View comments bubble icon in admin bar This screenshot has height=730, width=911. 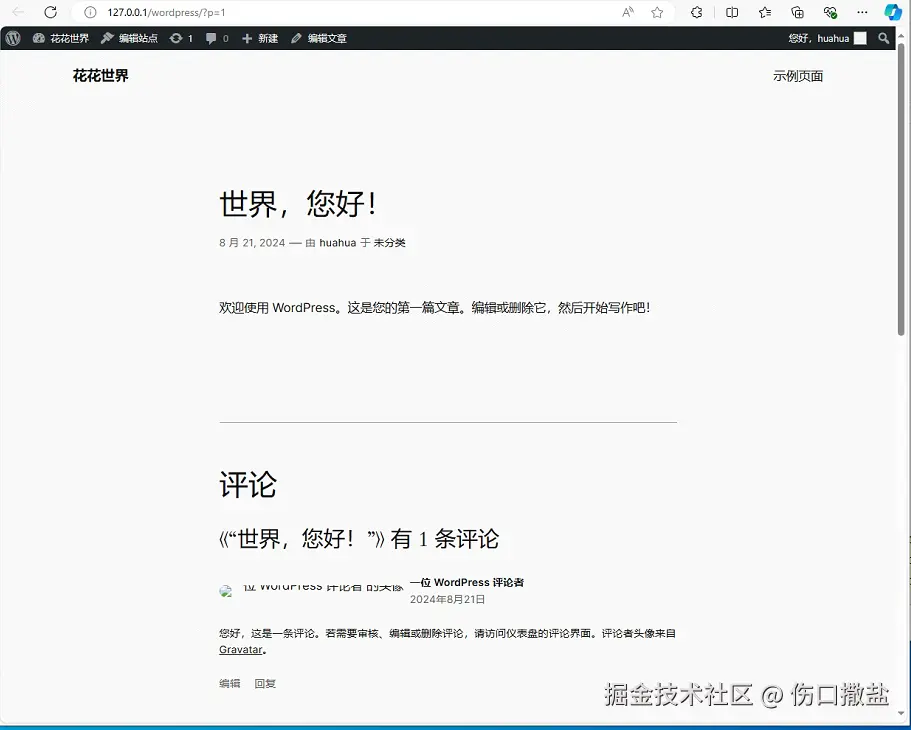coord(217,38)
